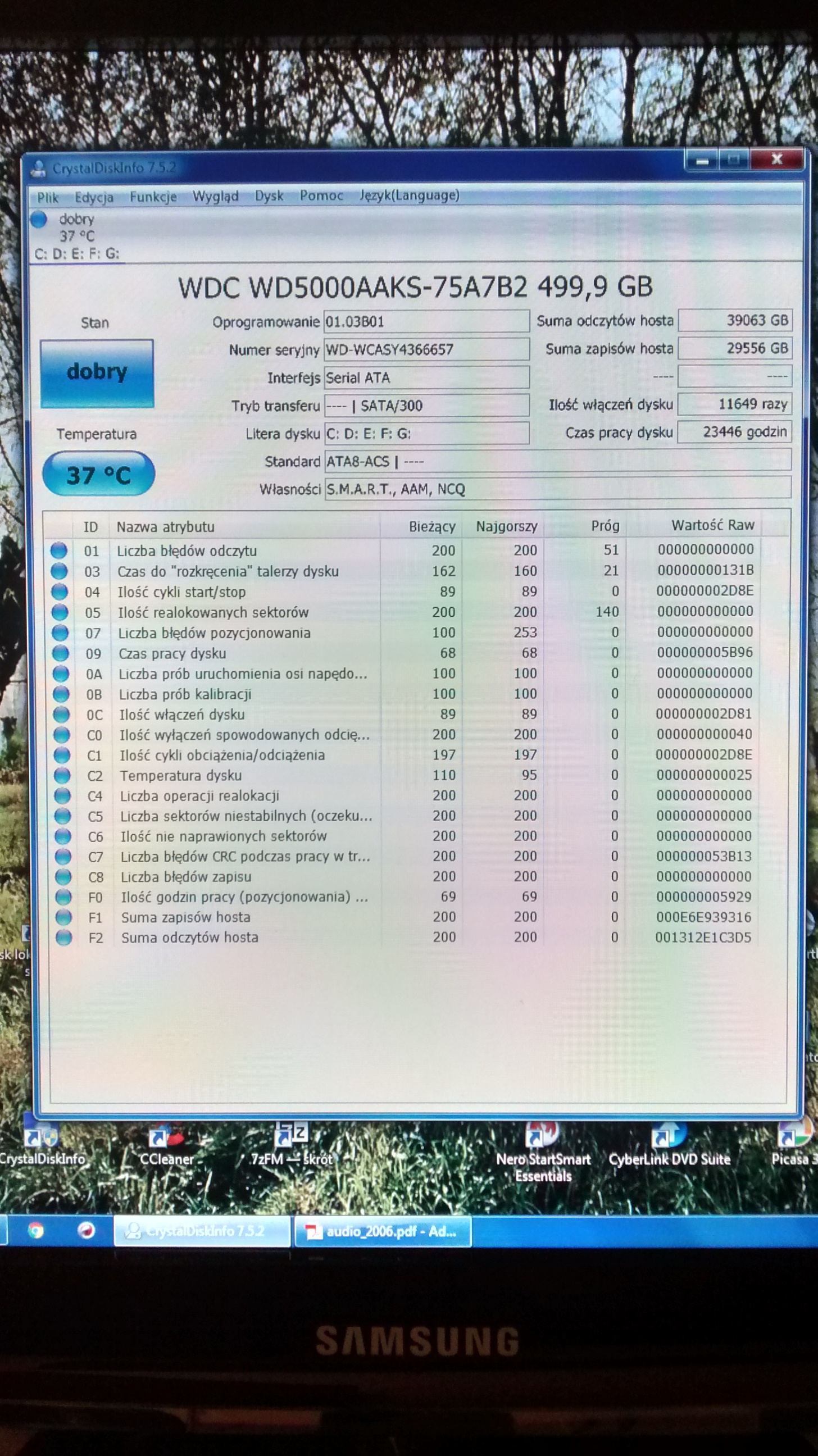Click status icon of attribute C7 CRC errors row
This screenshot has width=818, height=1456.
point(63,857)
